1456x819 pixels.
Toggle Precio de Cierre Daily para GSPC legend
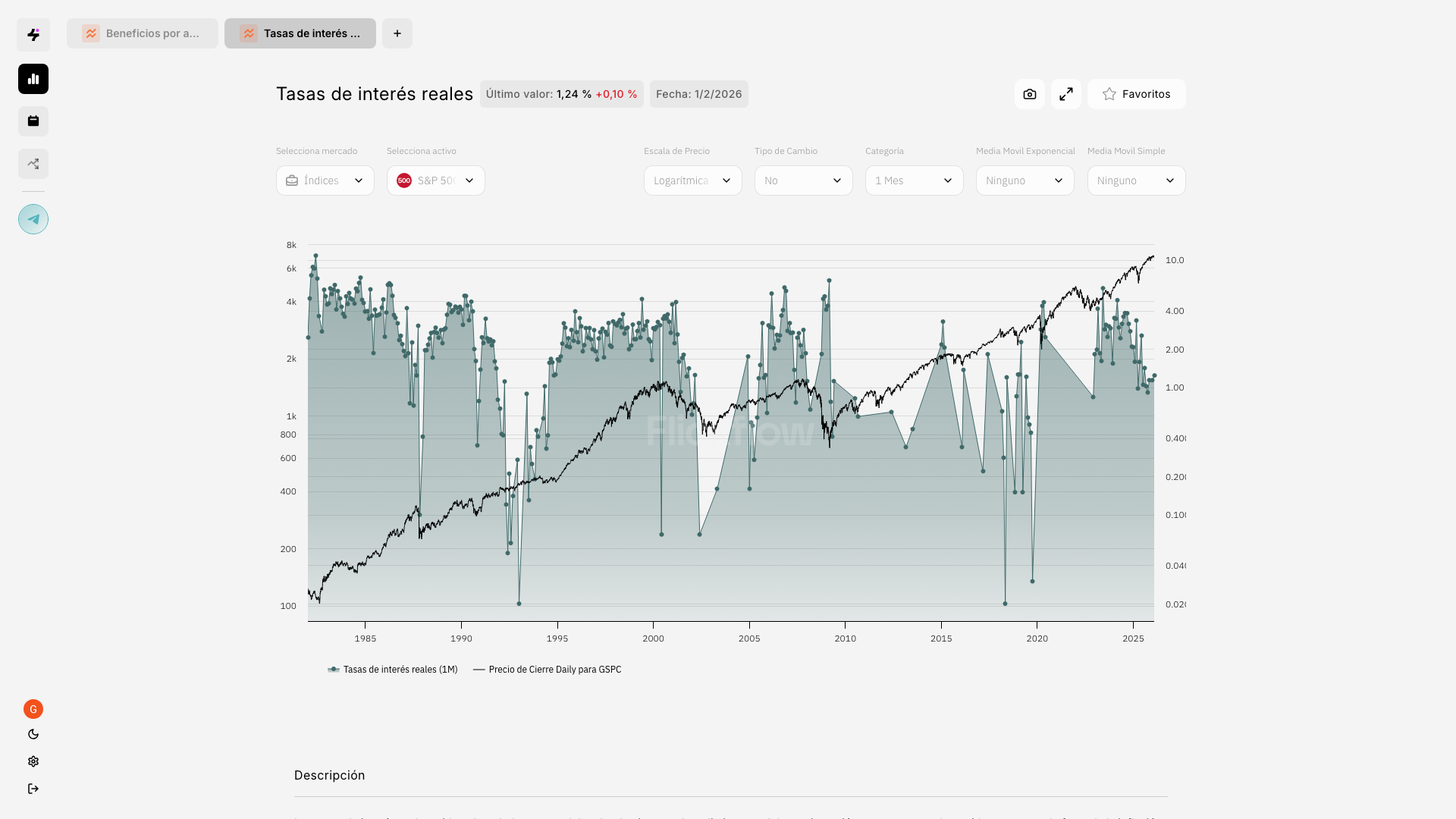point(548,670)
